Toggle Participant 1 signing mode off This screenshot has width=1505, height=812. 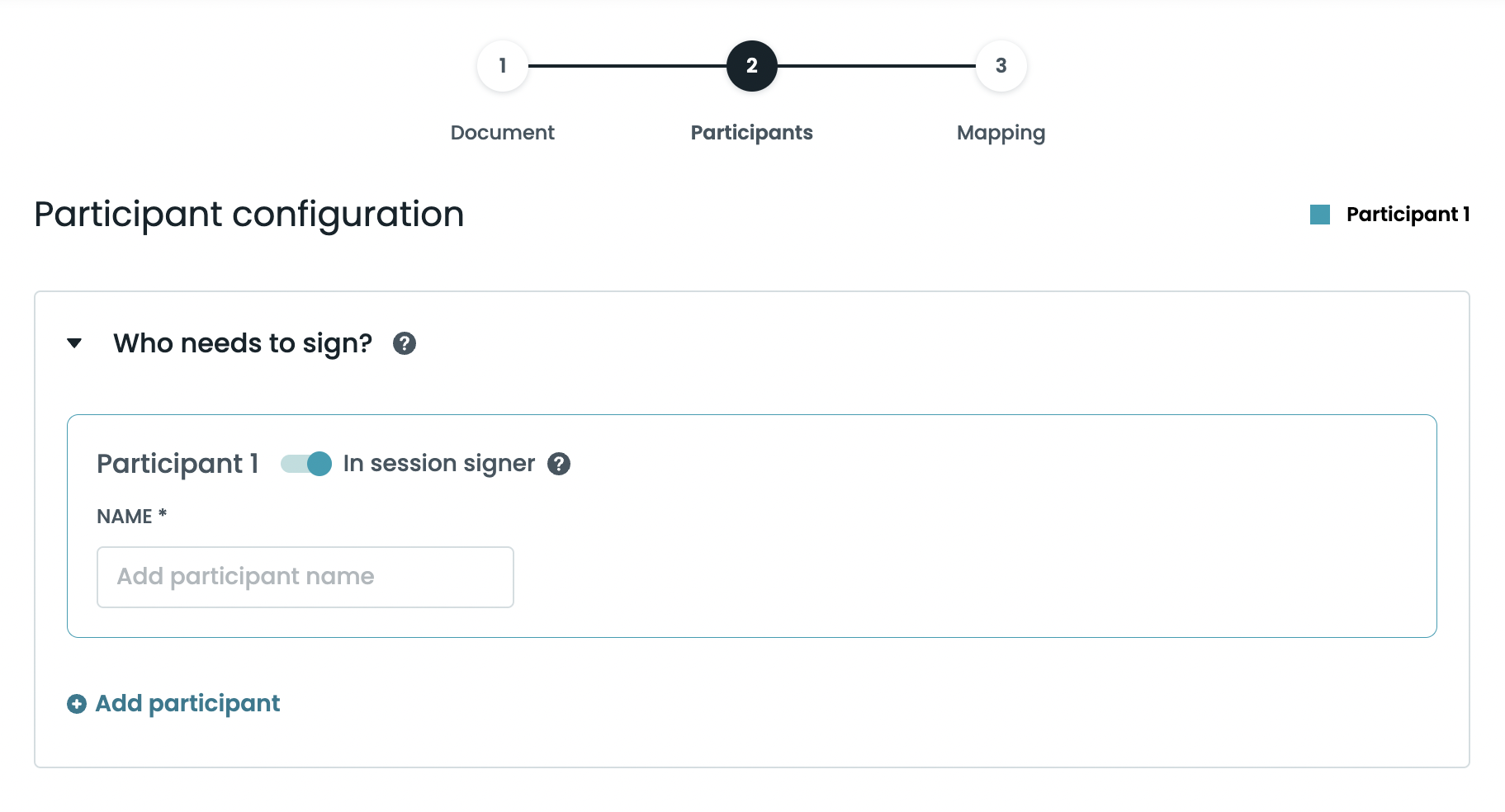point(305,464)
